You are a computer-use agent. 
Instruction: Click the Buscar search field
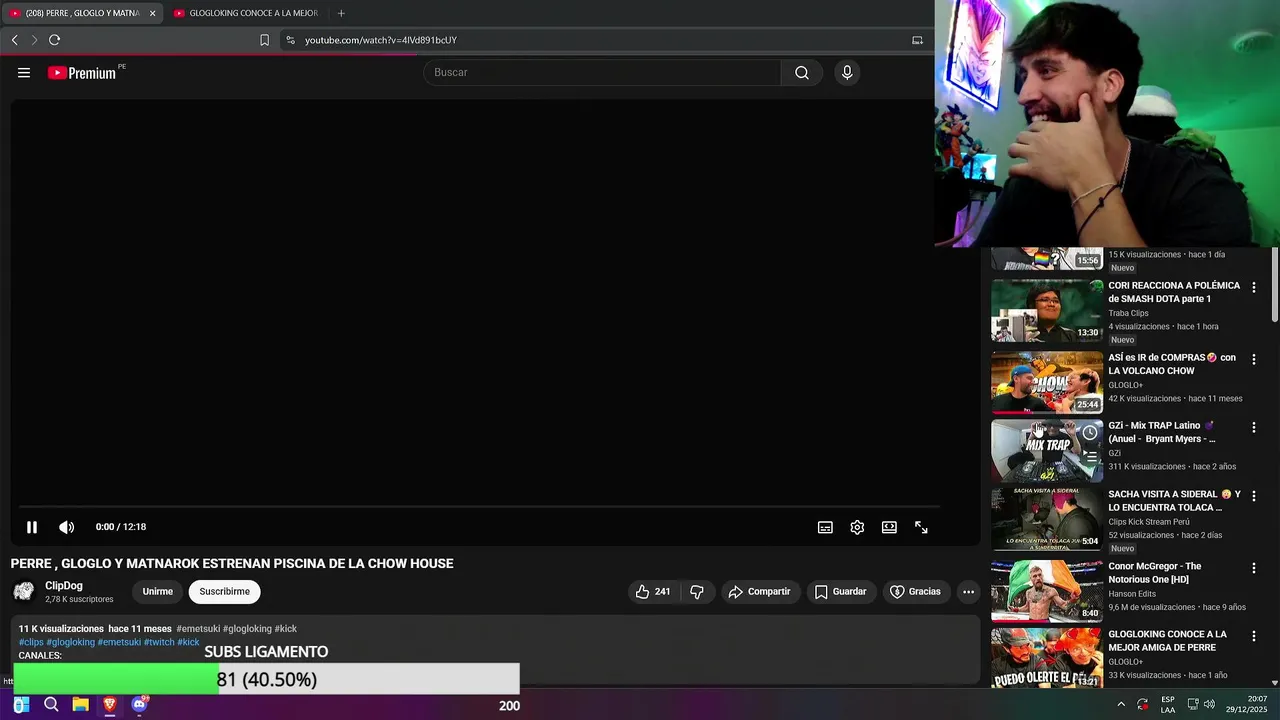[602, 73]
